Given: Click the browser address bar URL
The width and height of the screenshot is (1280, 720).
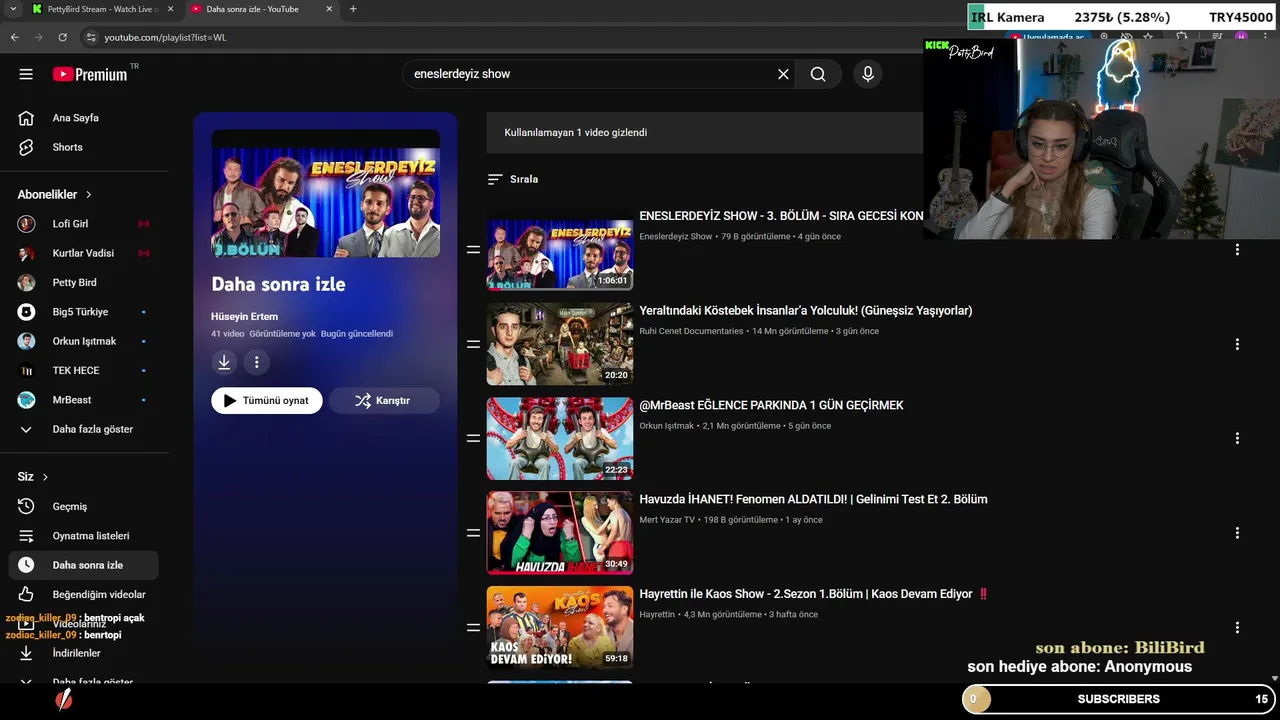Looking at the screenshot, I should click(165, 37).
